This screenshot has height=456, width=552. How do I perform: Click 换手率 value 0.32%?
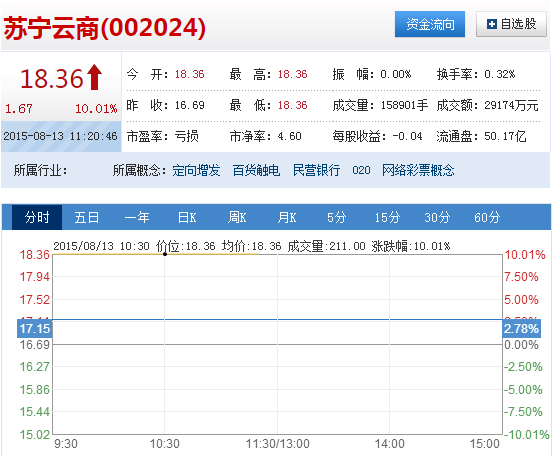pyautogui.click(x=500, y=74)
